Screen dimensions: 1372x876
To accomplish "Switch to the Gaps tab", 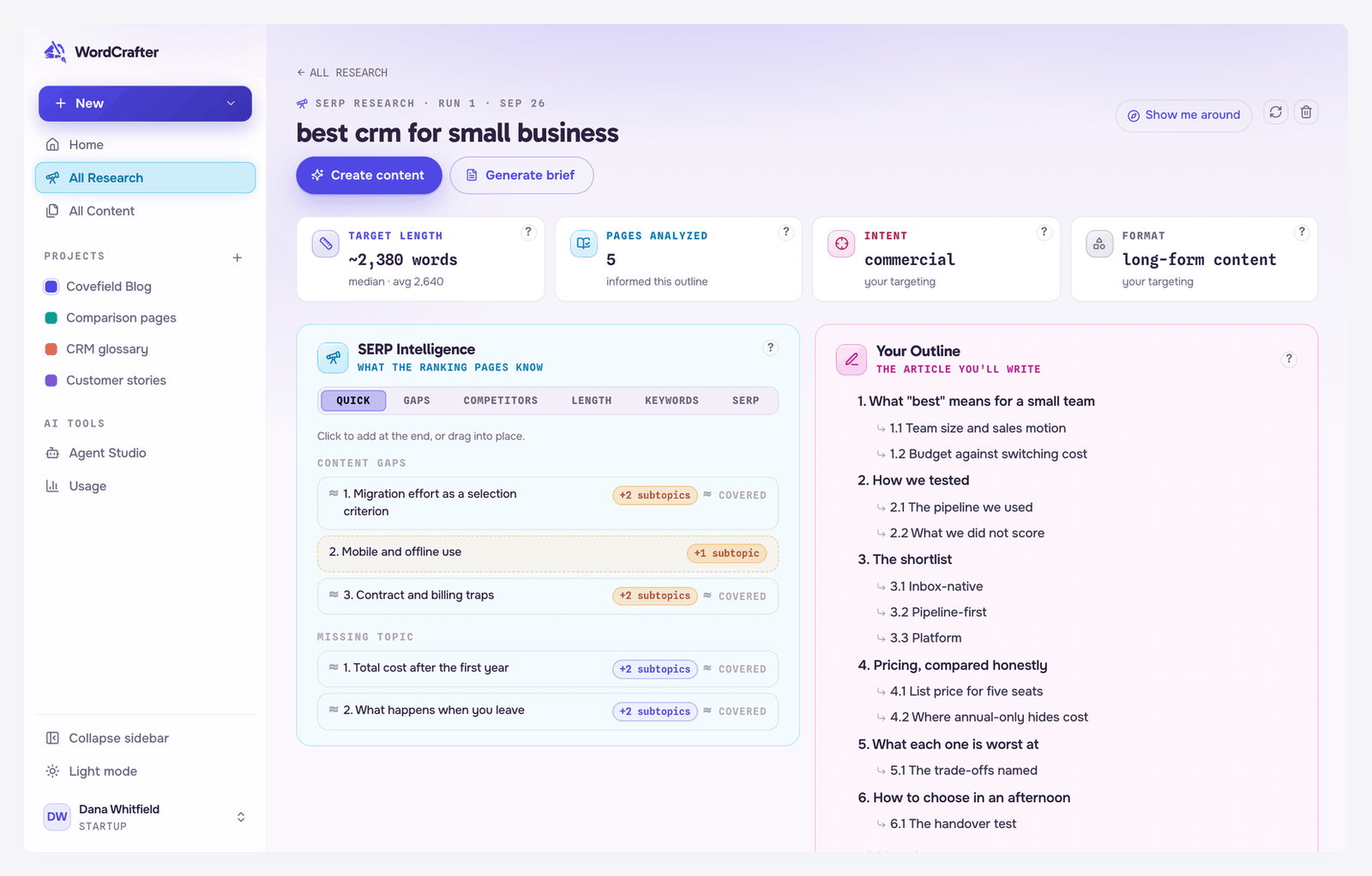I will (x=417, y=401).
